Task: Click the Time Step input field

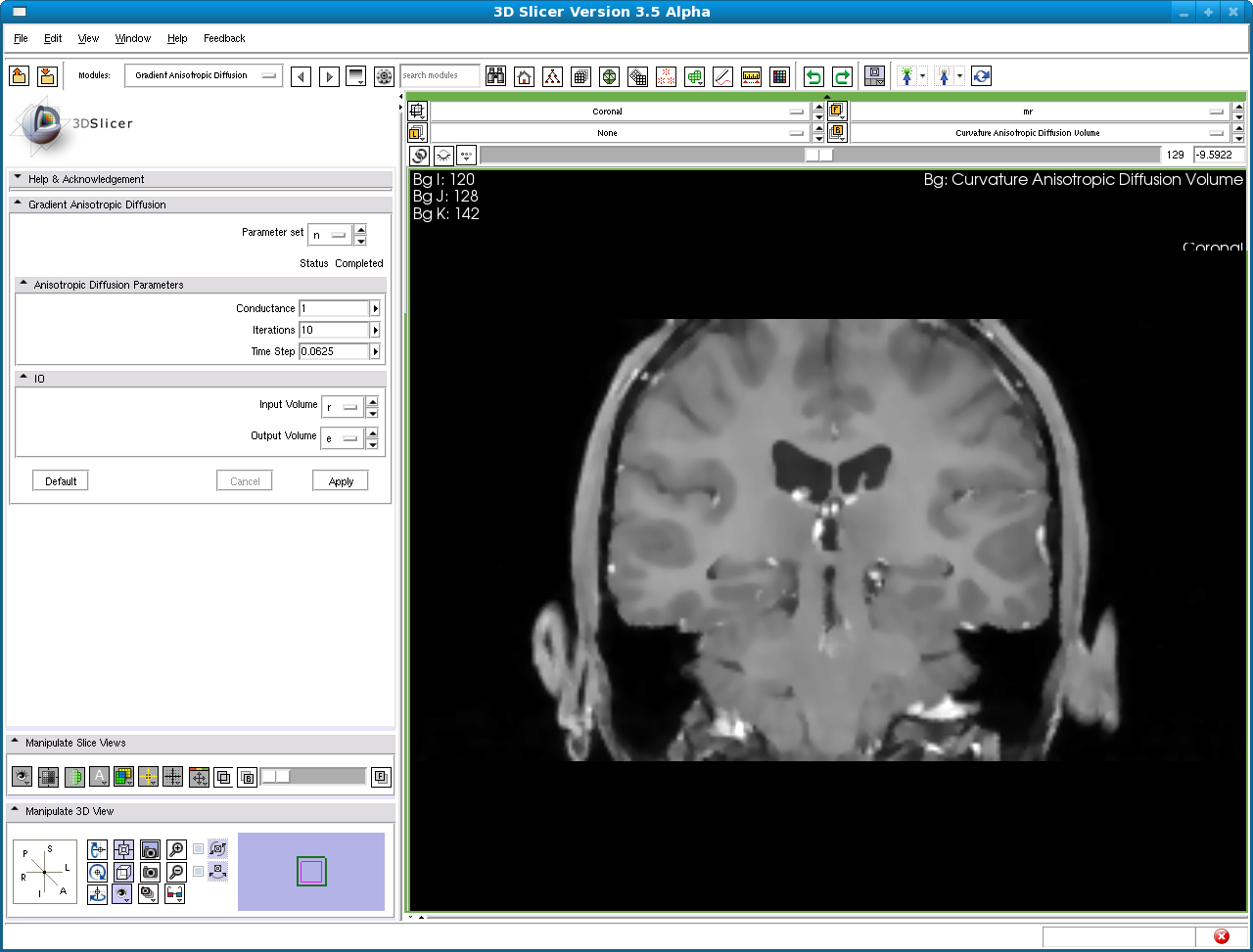Action: pyautogui.click(x=334, y=351)
